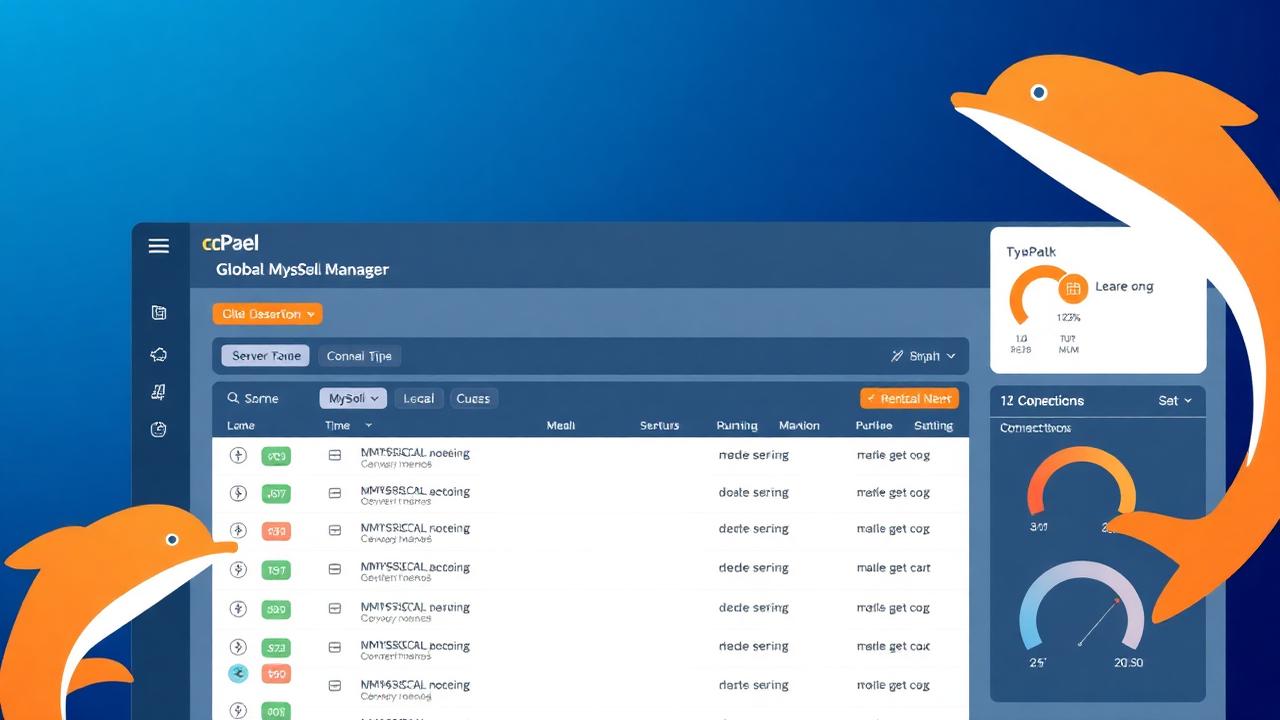
Task: Click the card icon in the first table row
Action: tap(335, 455)
